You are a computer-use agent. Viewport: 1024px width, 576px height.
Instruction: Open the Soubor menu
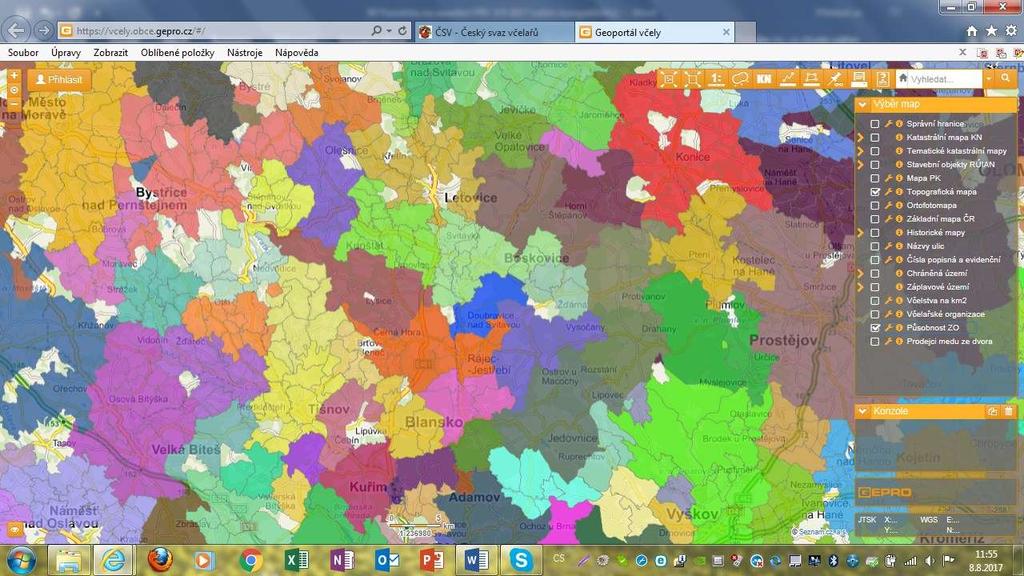[23, 53]
